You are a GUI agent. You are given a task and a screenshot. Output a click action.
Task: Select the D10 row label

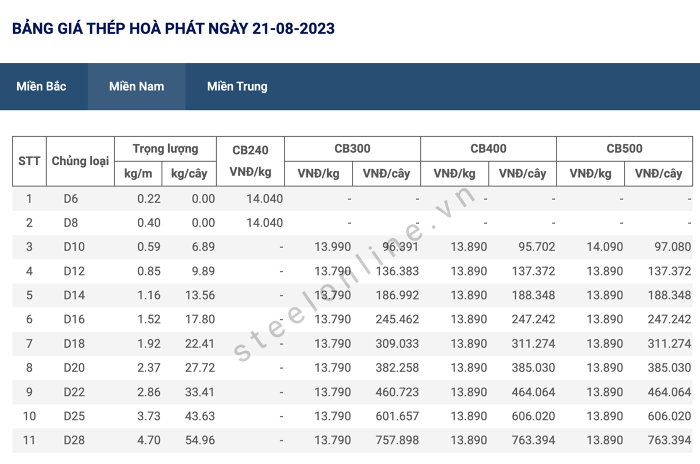pos(74,247)
